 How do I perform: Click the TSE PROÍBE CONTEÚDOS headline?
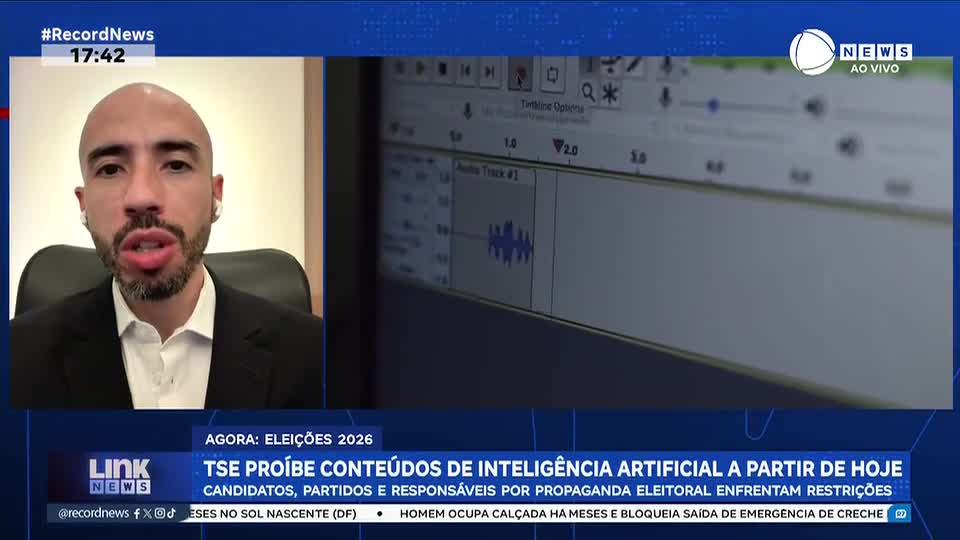coord(552,468)
